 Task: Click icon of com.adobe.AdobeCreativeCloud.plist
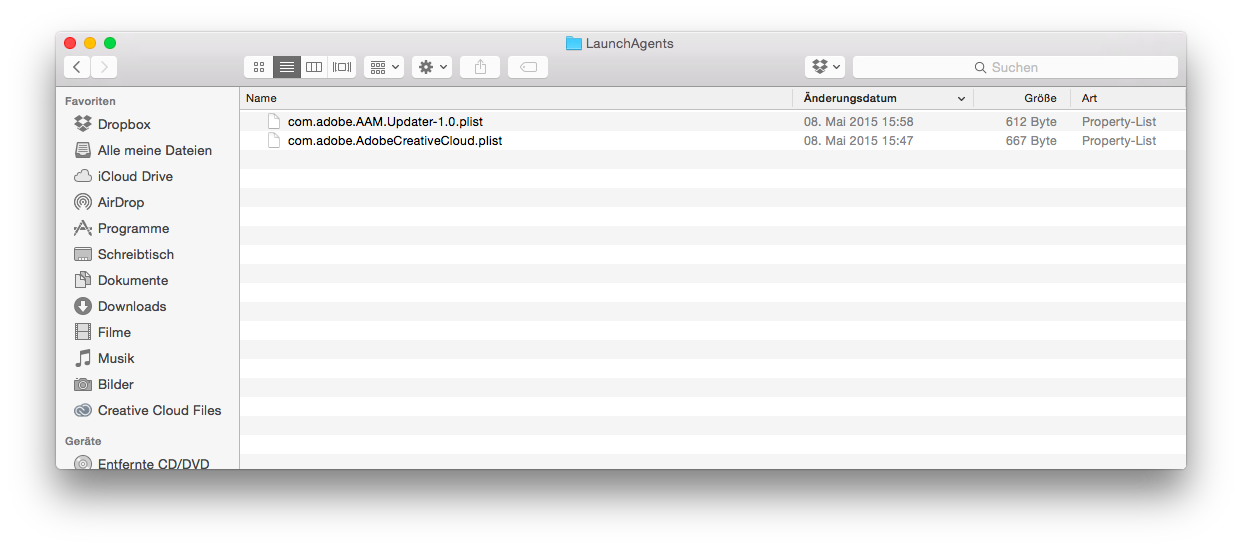pos(274,141)
